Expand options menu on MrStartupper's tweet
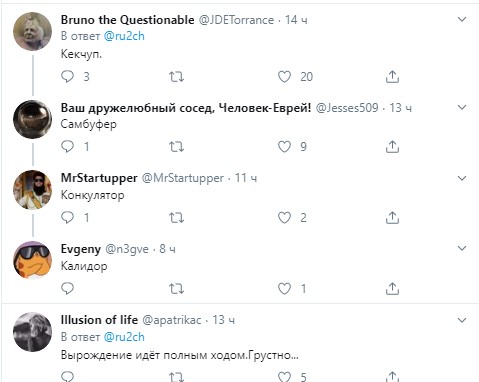Viewport: 479px width, 382px height. pos(462,178)
